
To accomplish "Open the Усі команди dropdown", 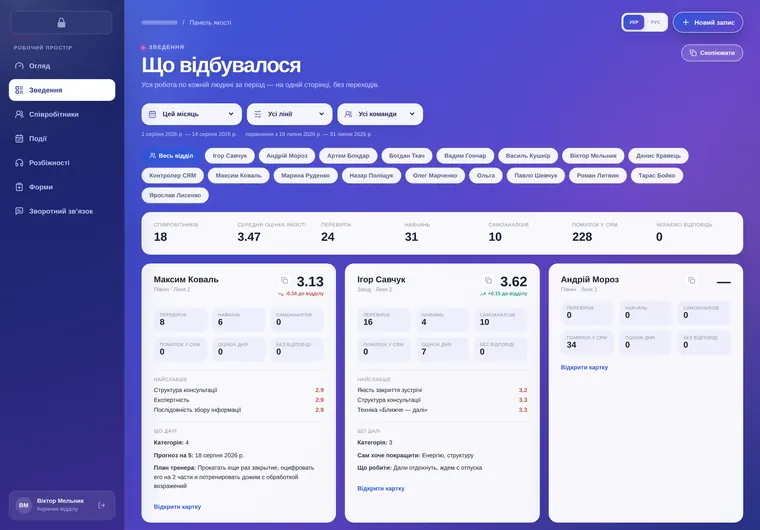I will 380,114.
